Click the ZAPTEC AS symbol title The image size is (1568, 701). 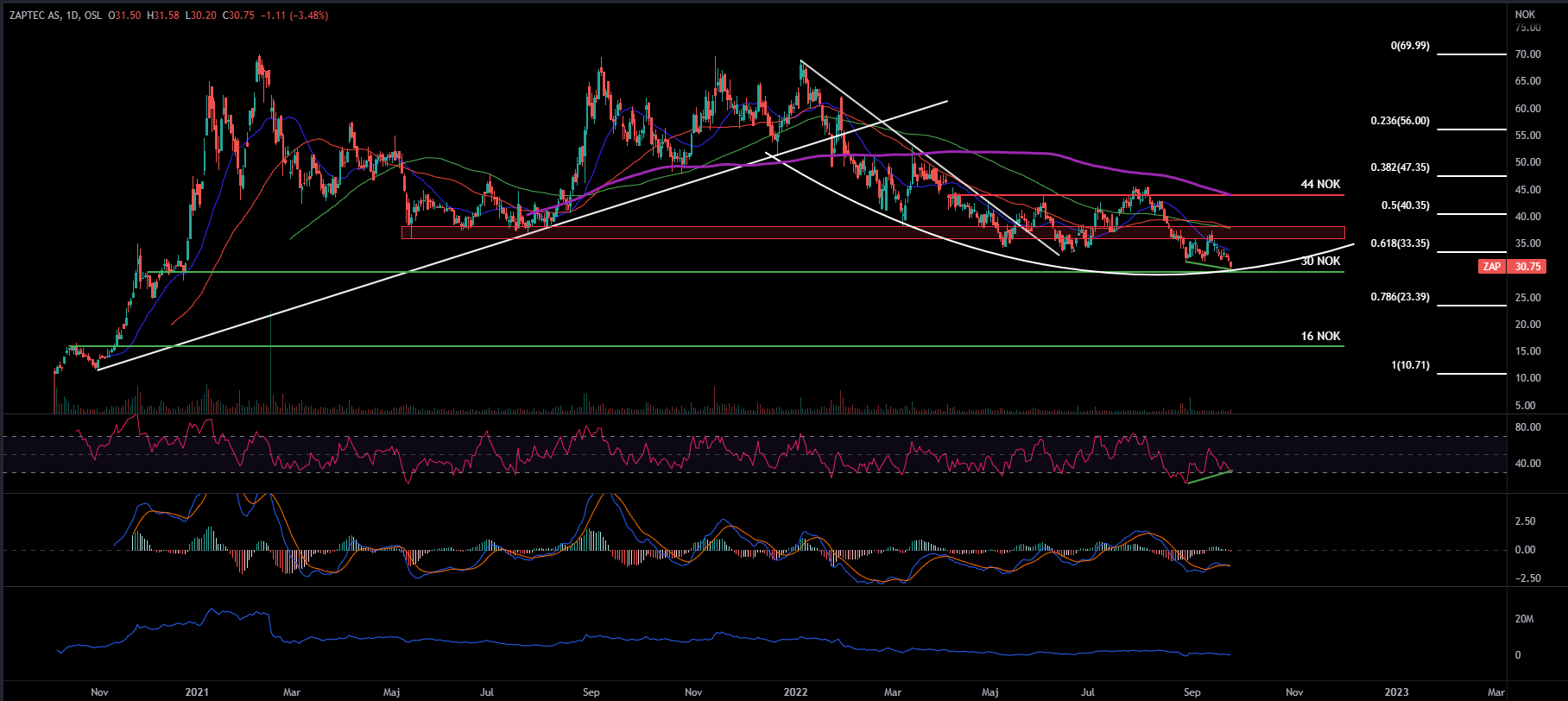[35, 16]
